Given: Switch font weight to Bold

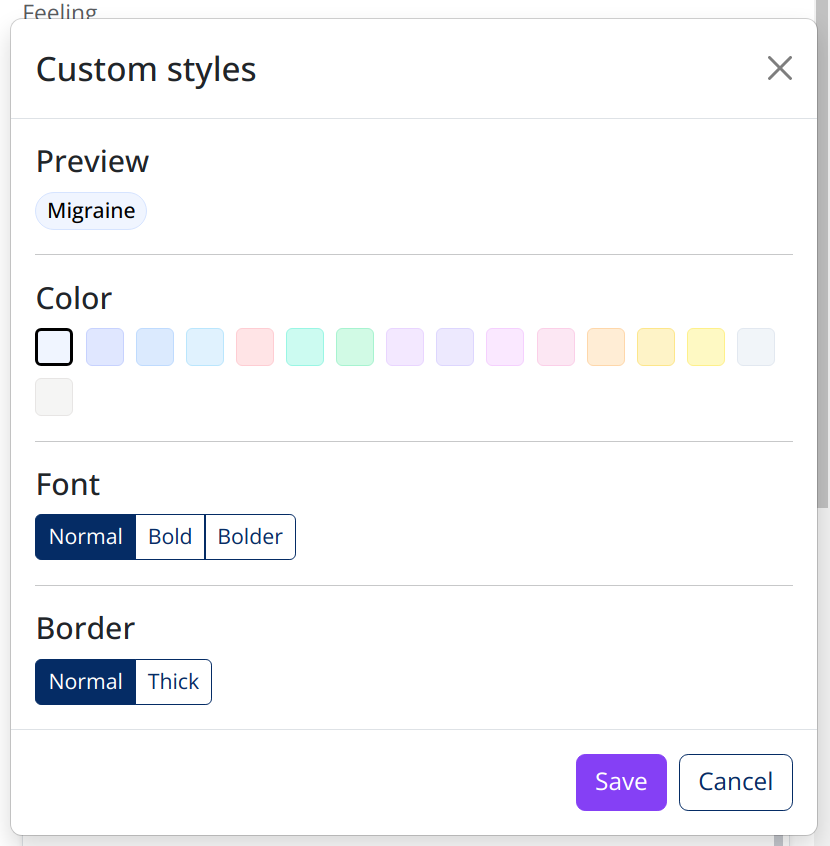Looking at the screenshot, I should coord(170,537).
